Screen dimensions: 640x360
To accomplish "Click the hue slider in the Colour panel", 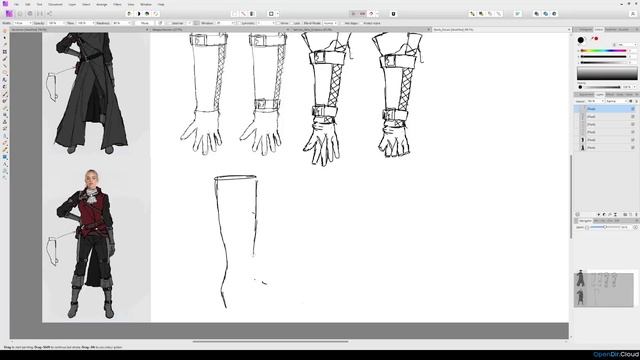I will point(603,51).
